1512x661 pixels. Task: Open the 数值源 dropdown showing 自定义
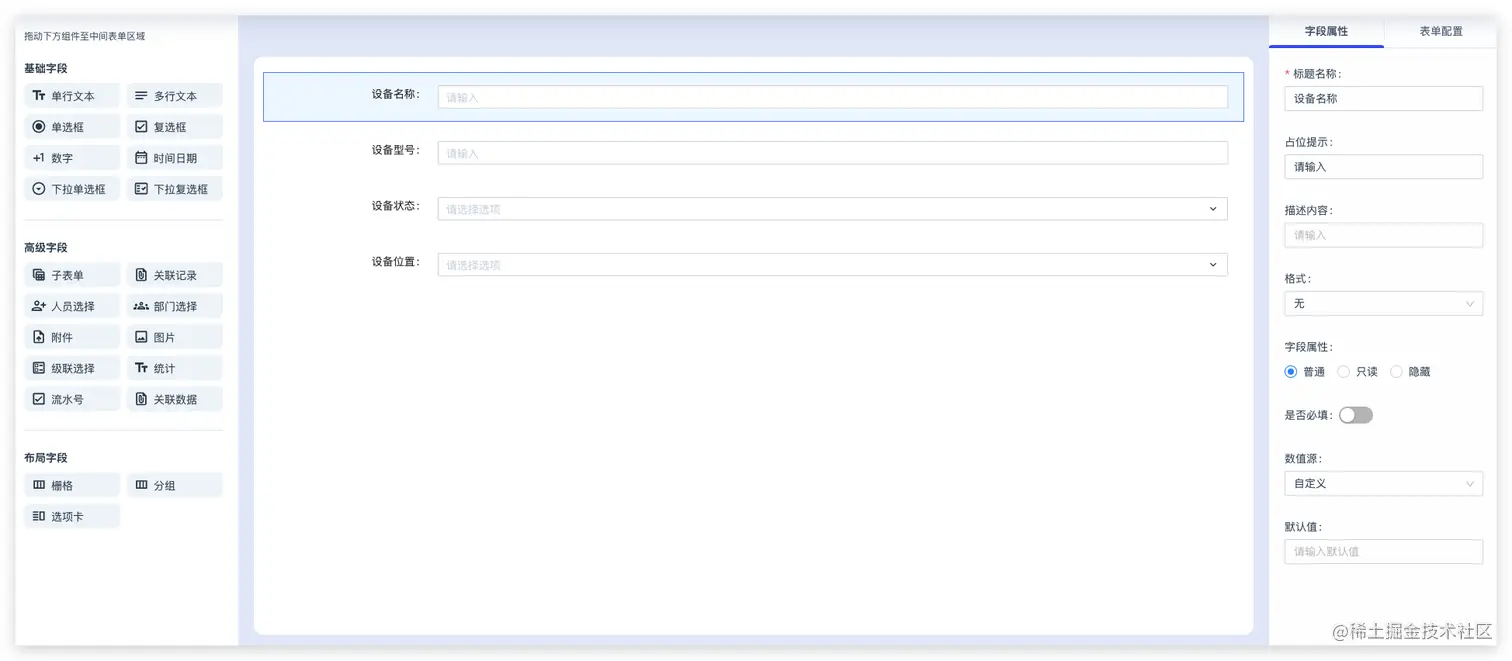pos(1383,483)
